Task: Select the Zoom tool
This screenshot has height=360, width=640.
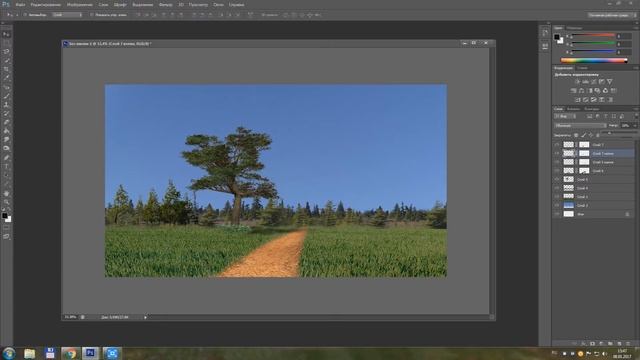Action: (x=7, y=202)
